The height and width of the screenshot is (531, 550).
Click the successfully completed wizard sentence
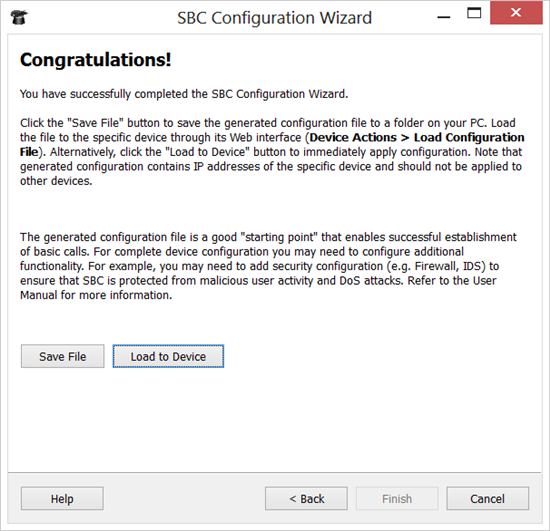184,94
